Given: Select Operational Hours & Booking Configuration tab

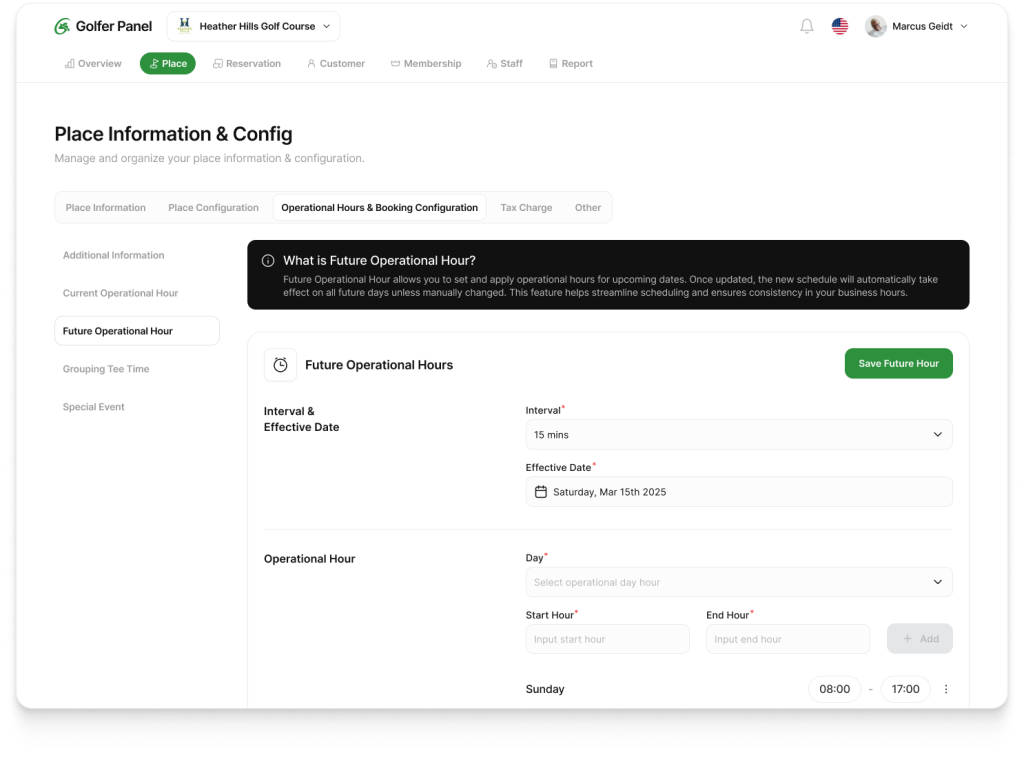Looking at the screenshot, I should pos(379,208).
